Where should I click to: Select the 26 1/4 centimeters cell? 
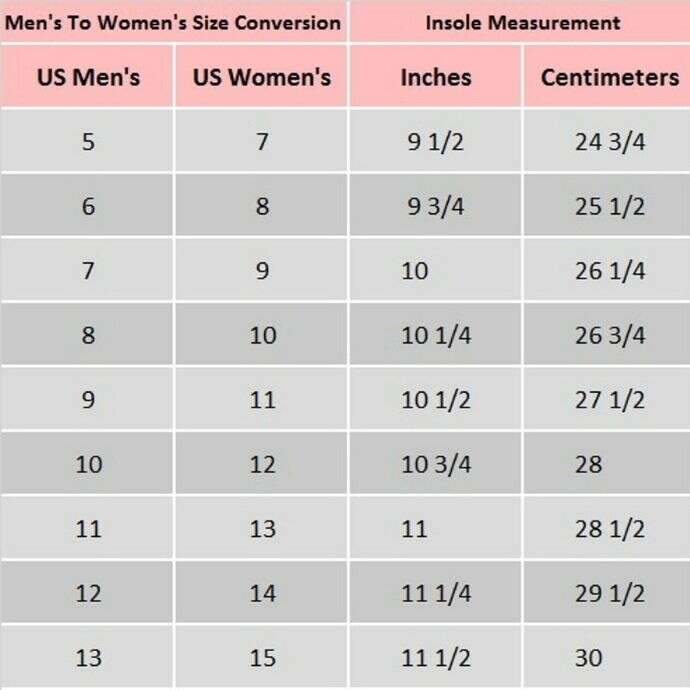tap(609, 271)
